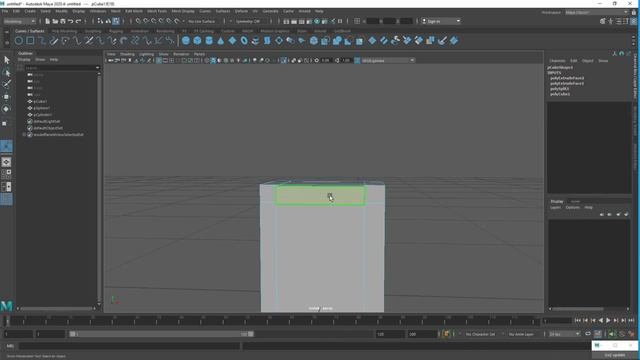This screenshot has height=360, width=640.
Task: Choose the Paint selection tool
Action: point(7,84)
